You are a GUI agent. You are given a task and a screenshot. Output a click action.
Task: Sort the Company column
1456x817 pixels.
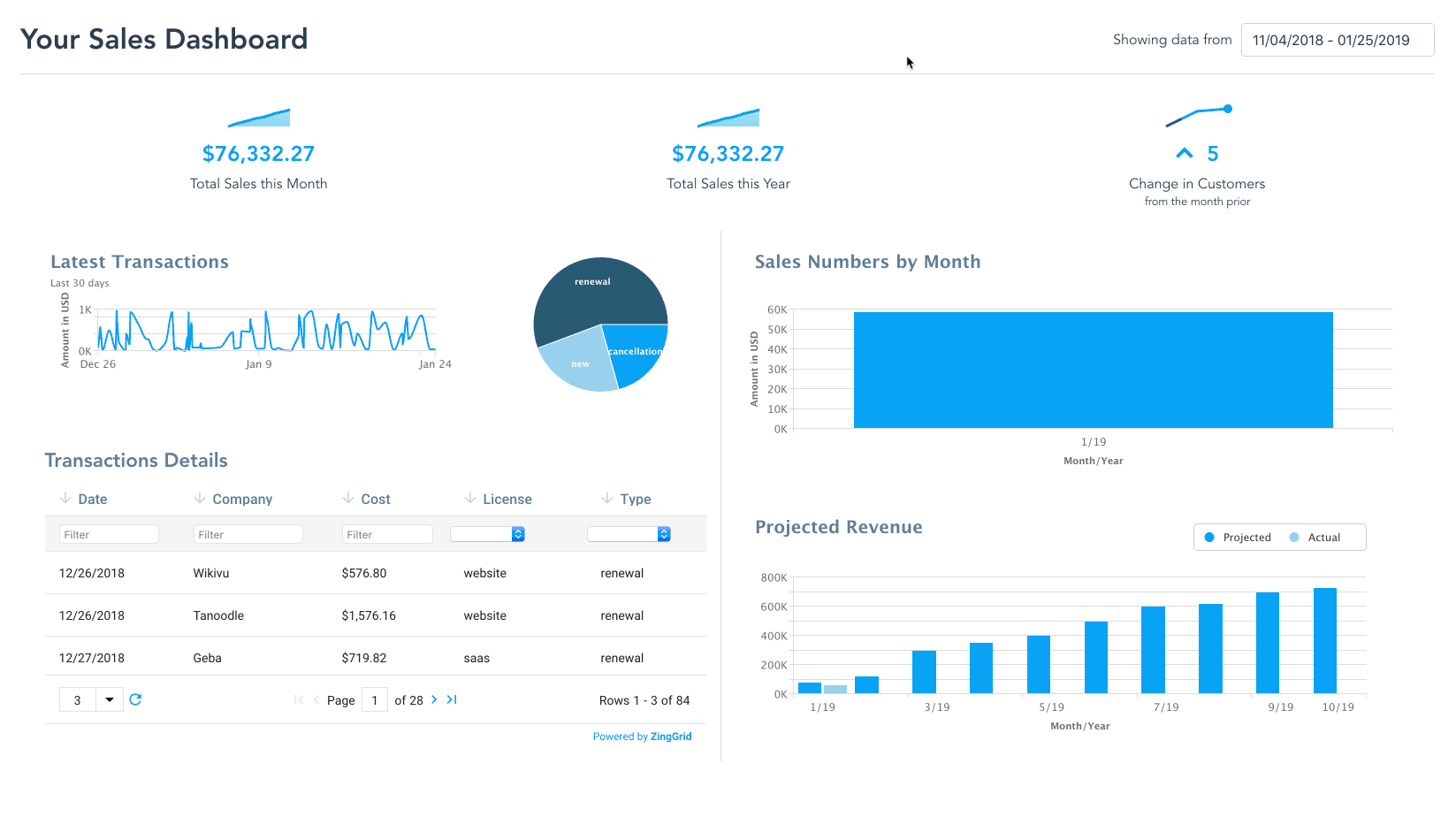[200, 498]
